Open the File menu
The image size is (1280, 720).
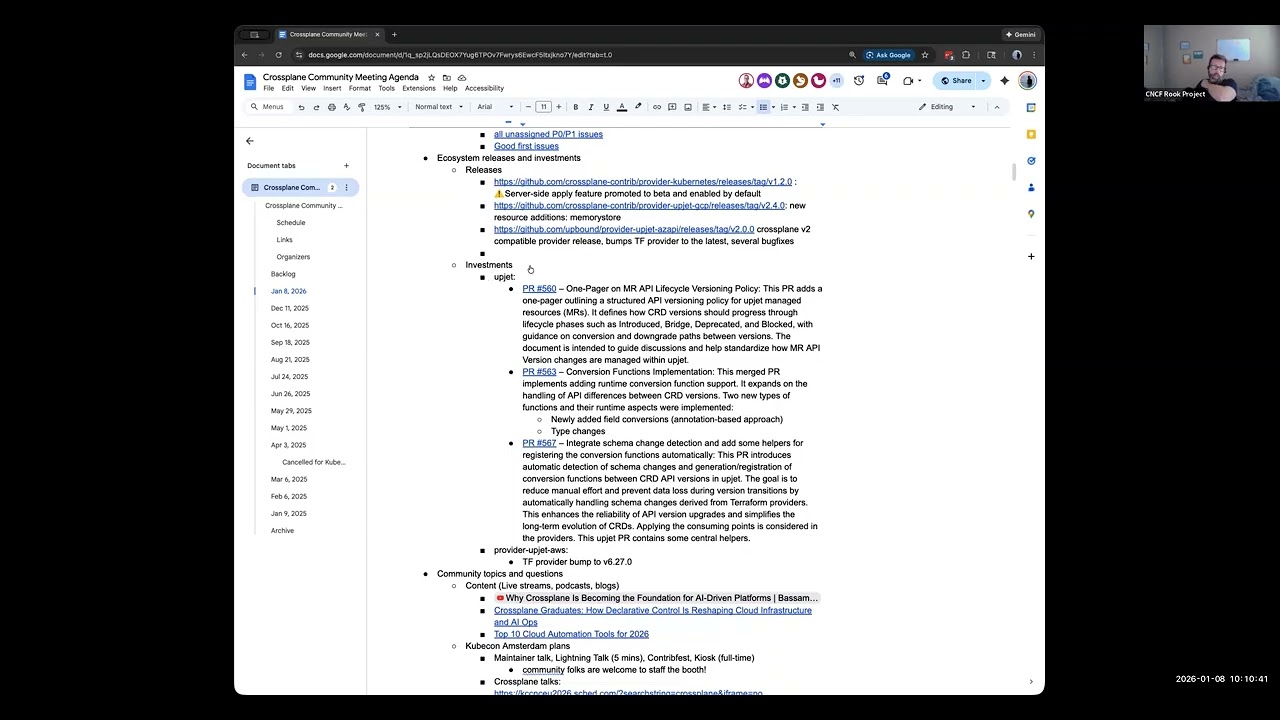[x=269, y=88]
